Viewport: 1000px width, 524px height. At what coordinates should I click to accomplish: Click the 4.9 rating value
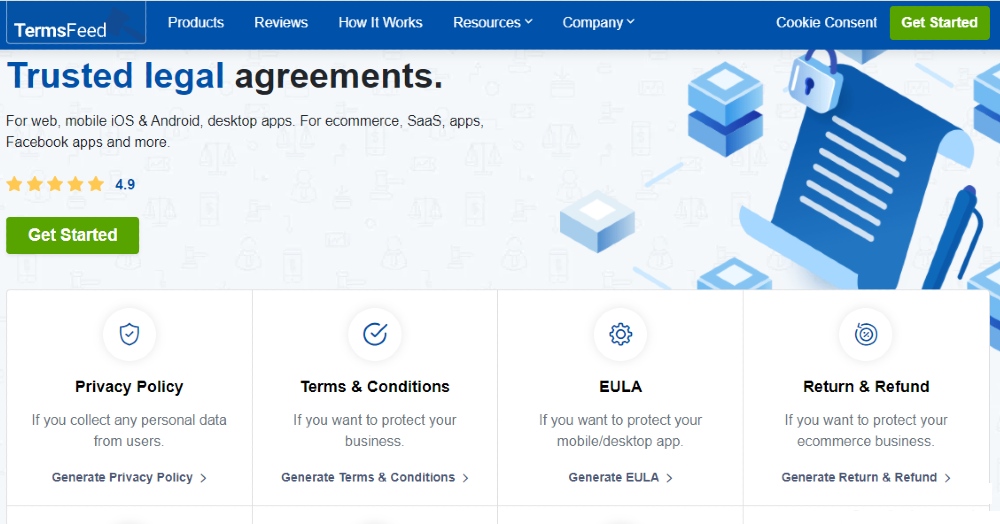pos(125,185)
